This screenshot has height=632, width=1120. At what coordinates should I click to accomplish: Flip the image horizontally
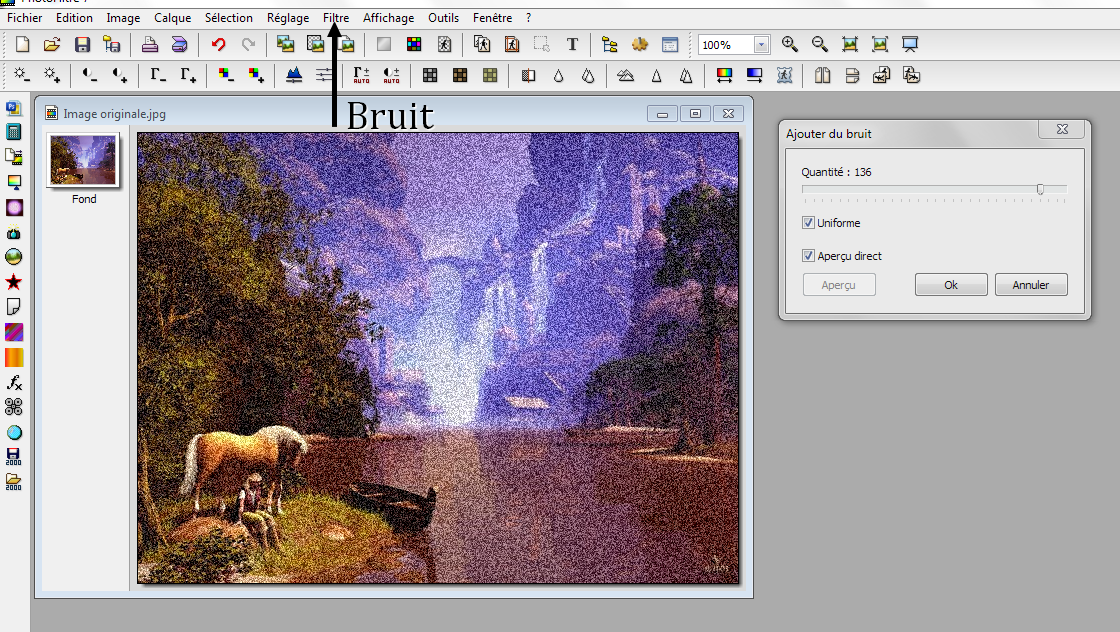[x=821, y=75]
